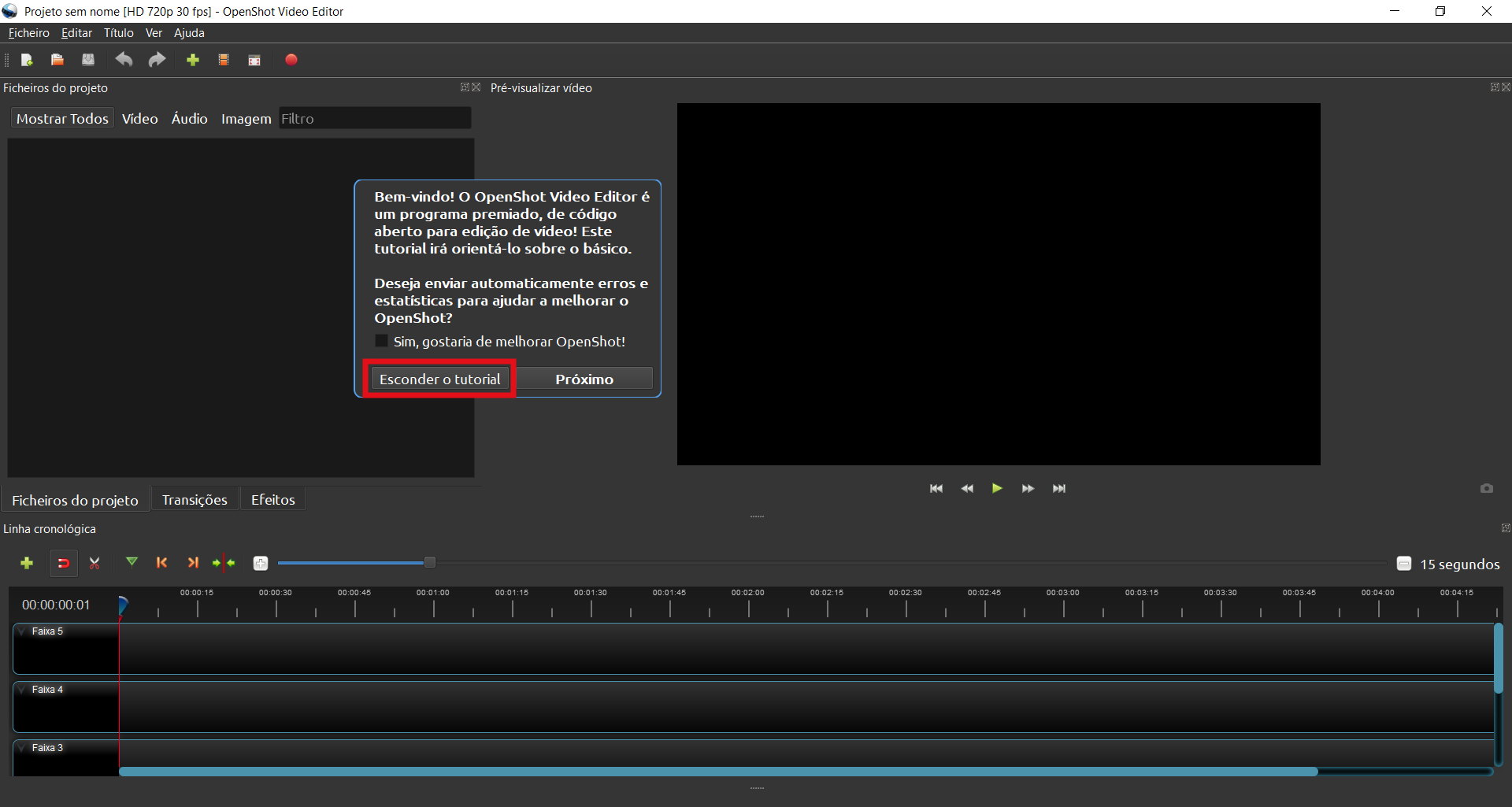Screen dimensions: 1512x807
Task: Click the Filtro input field
Action: (x=375, y=119)
